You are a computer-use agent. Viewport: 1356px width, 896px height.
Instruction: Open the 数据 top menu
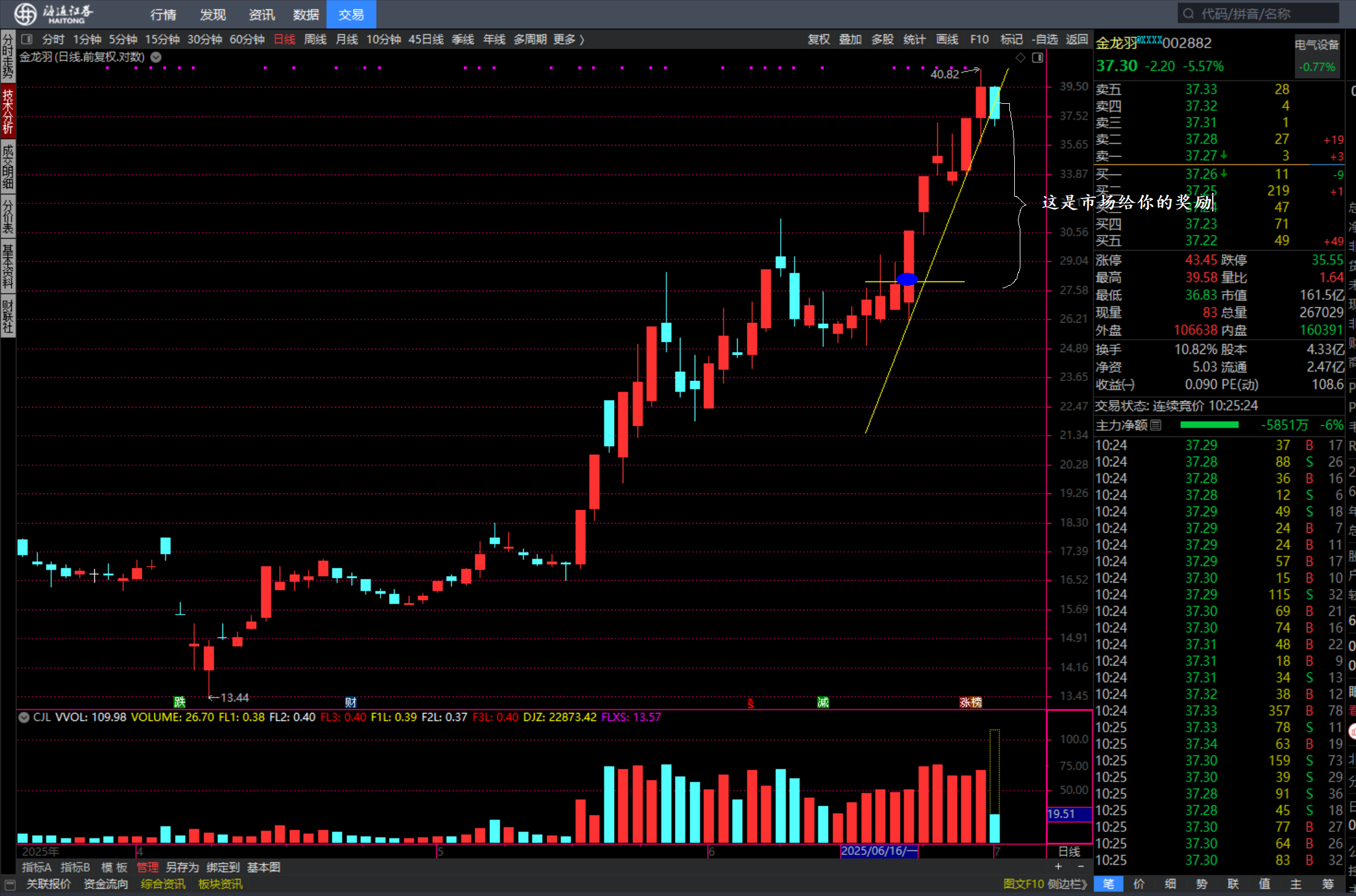(x=306, y=14)
